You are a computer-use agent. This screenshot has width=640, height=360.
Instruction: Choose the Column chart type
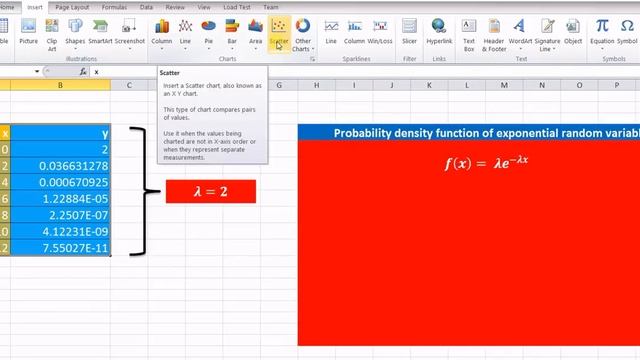point(162,34)
